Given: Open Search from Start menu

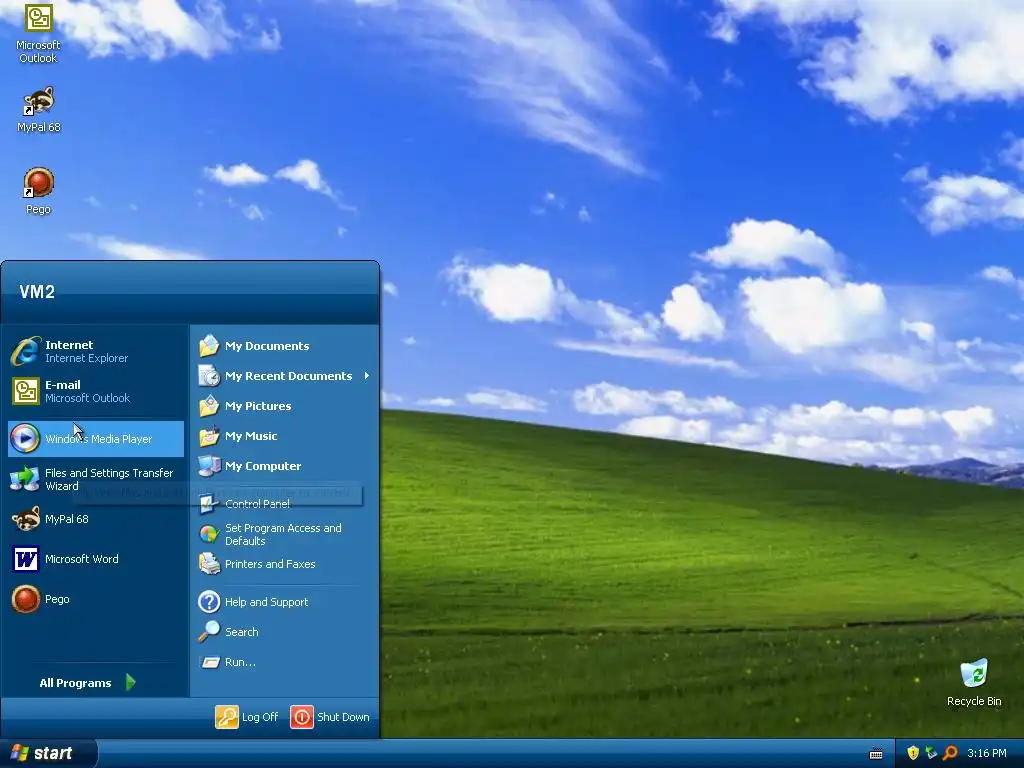Looking at the screenshot, I should [285, 632].
